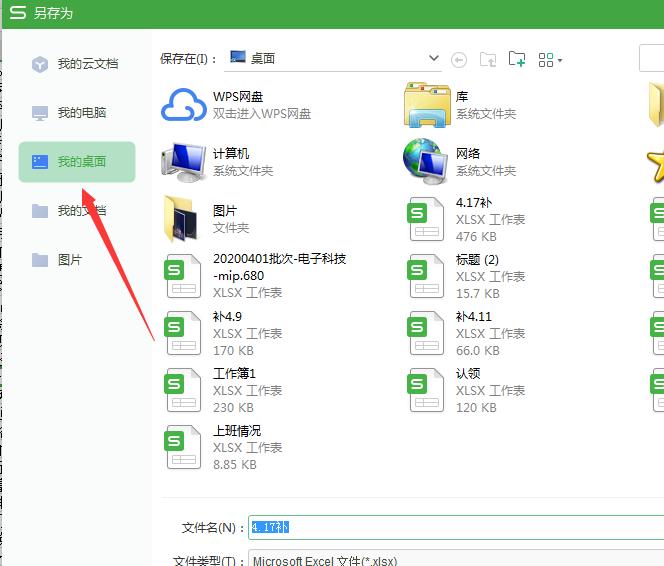The image size is (664, 566).
Task: Select file icon for 4.17补
Action: coord(426,219)
